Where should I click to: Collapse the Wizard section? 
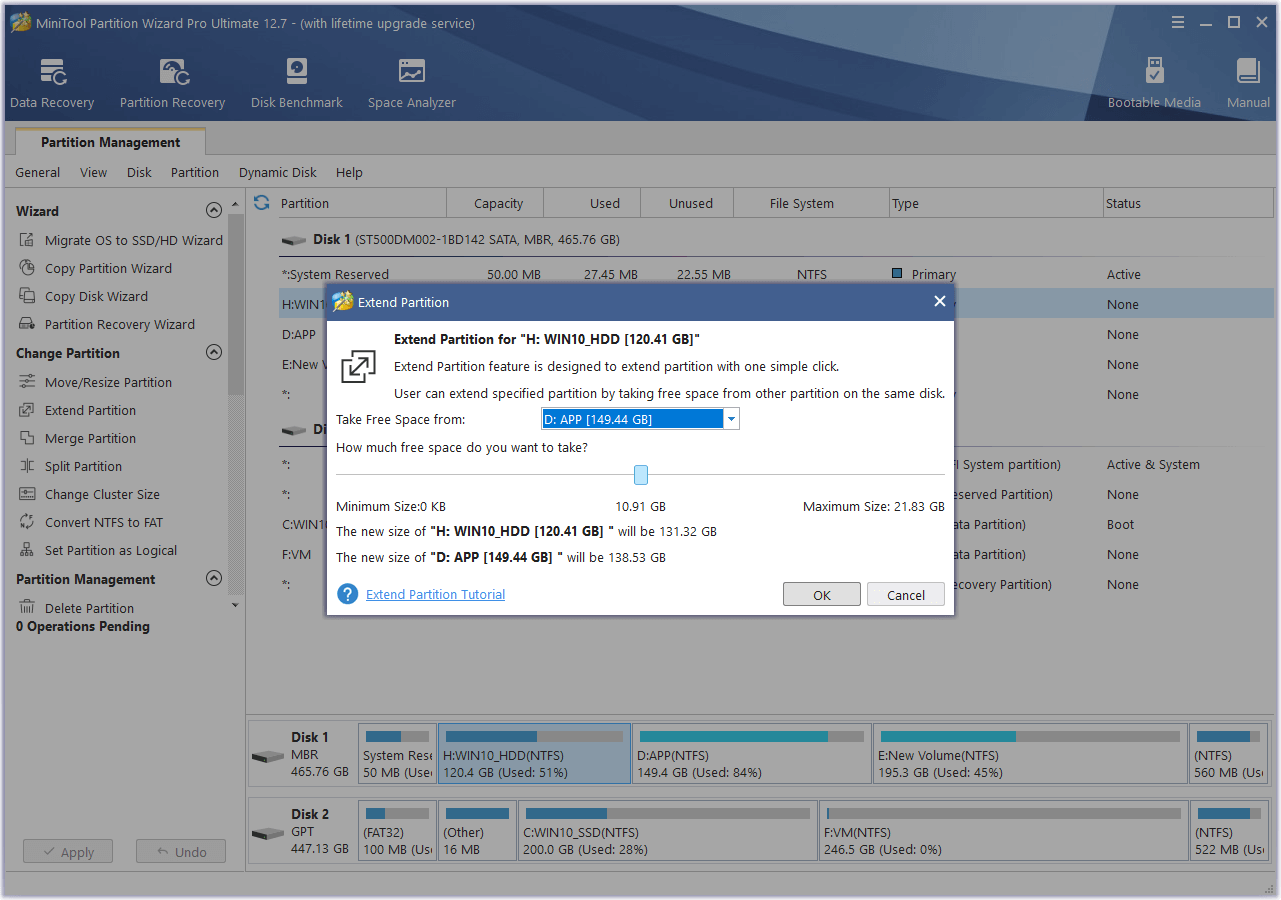tap(213, 211)
